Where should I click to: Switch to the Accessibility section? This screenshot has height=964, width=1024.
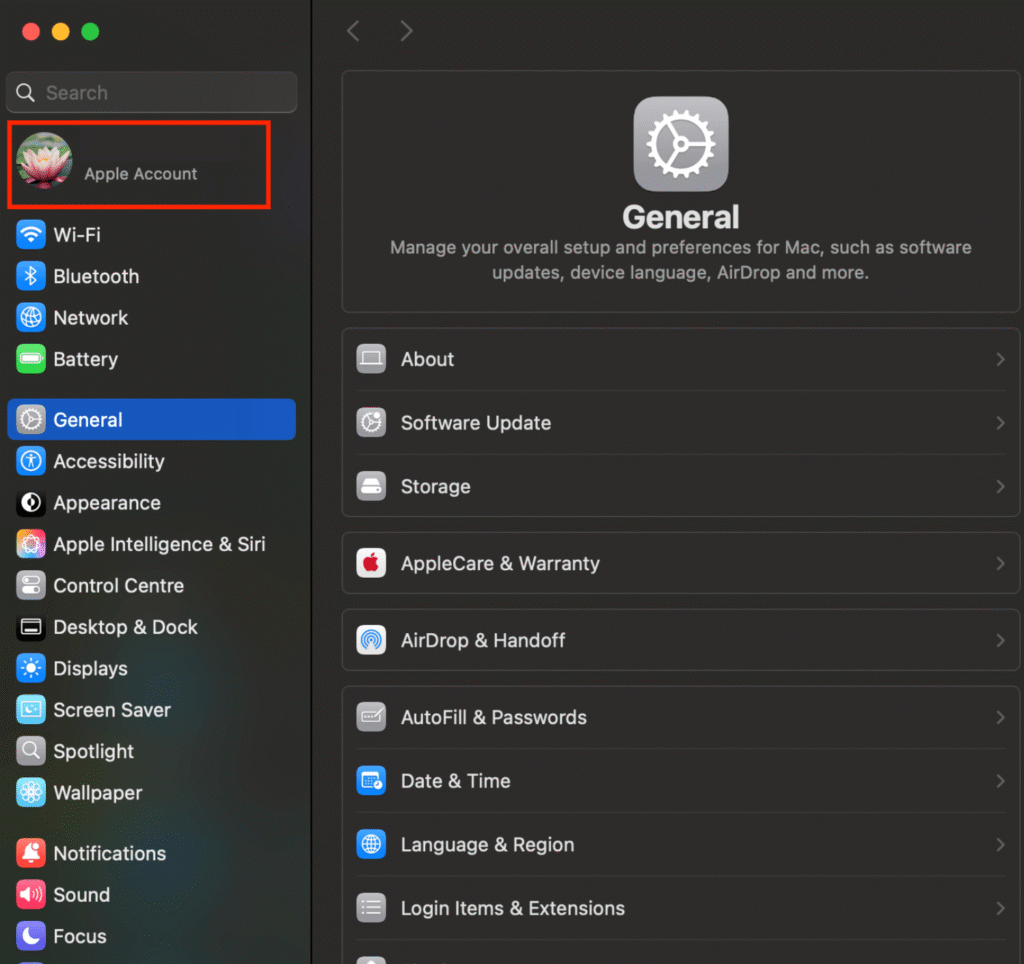click(x=152, y=461)
